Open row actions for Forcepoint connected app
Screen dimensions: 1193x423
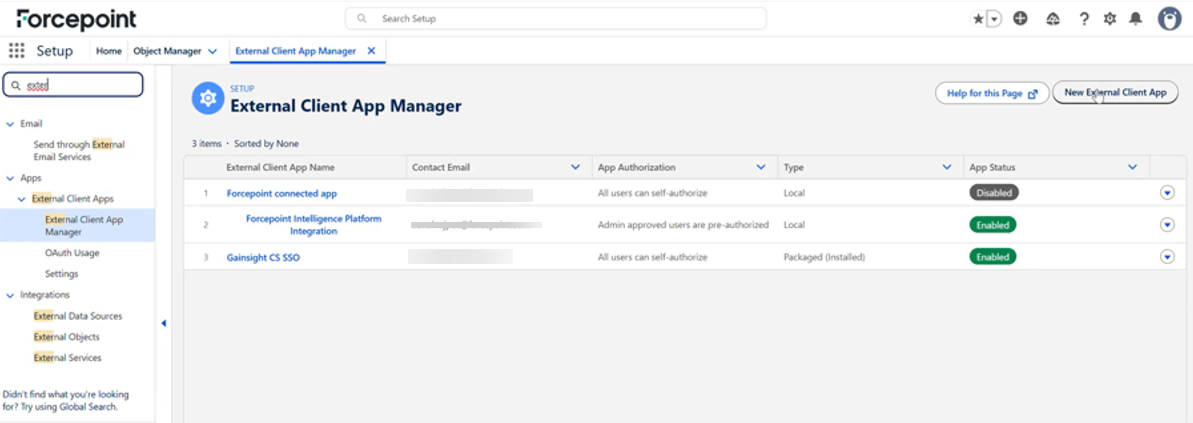tap(1167, 193)
